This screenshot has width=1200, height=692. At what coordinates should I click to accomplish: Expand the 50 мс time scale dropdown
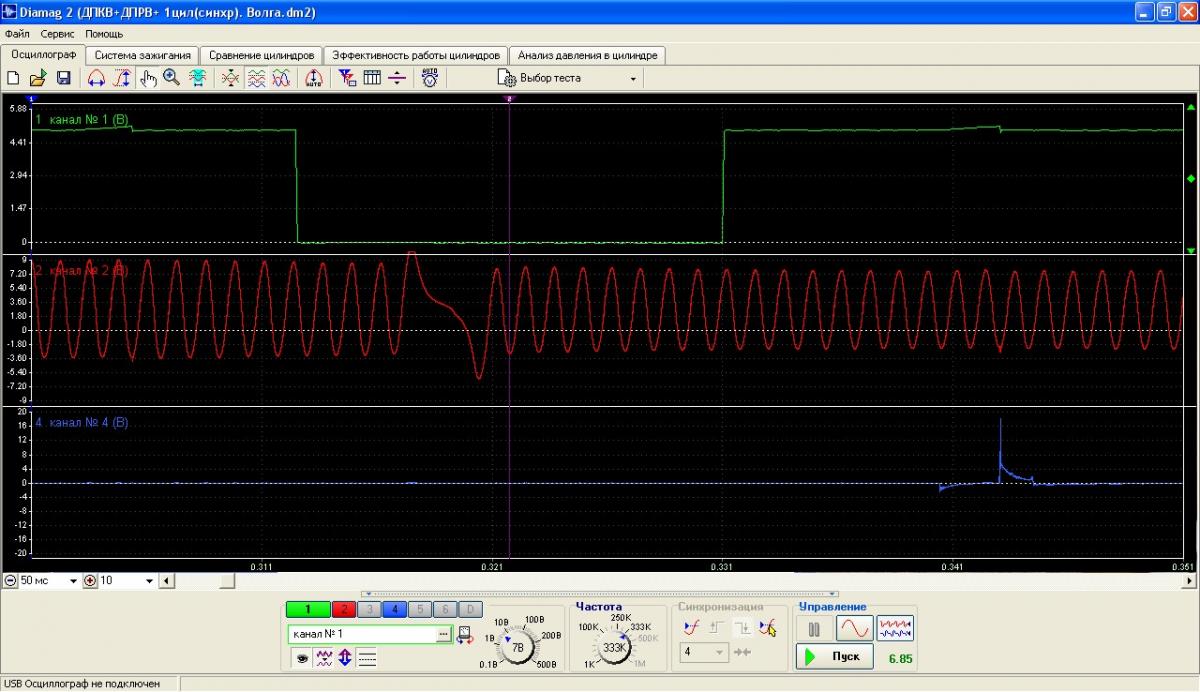[x=73, y=581]
